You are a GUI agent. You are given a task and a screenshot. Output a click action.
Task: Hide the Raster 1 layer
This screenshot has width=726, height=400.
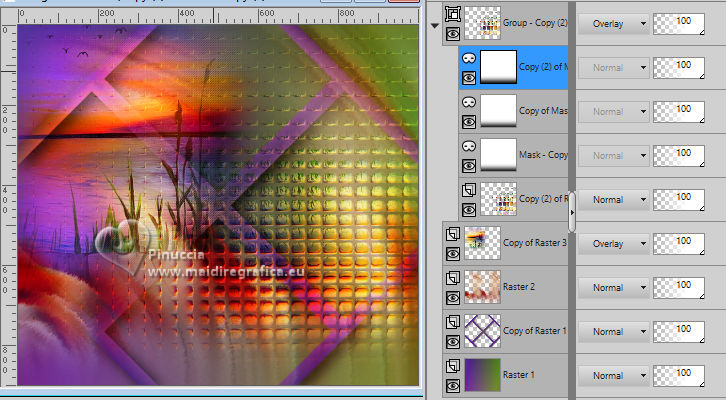(x=453, y=386)
